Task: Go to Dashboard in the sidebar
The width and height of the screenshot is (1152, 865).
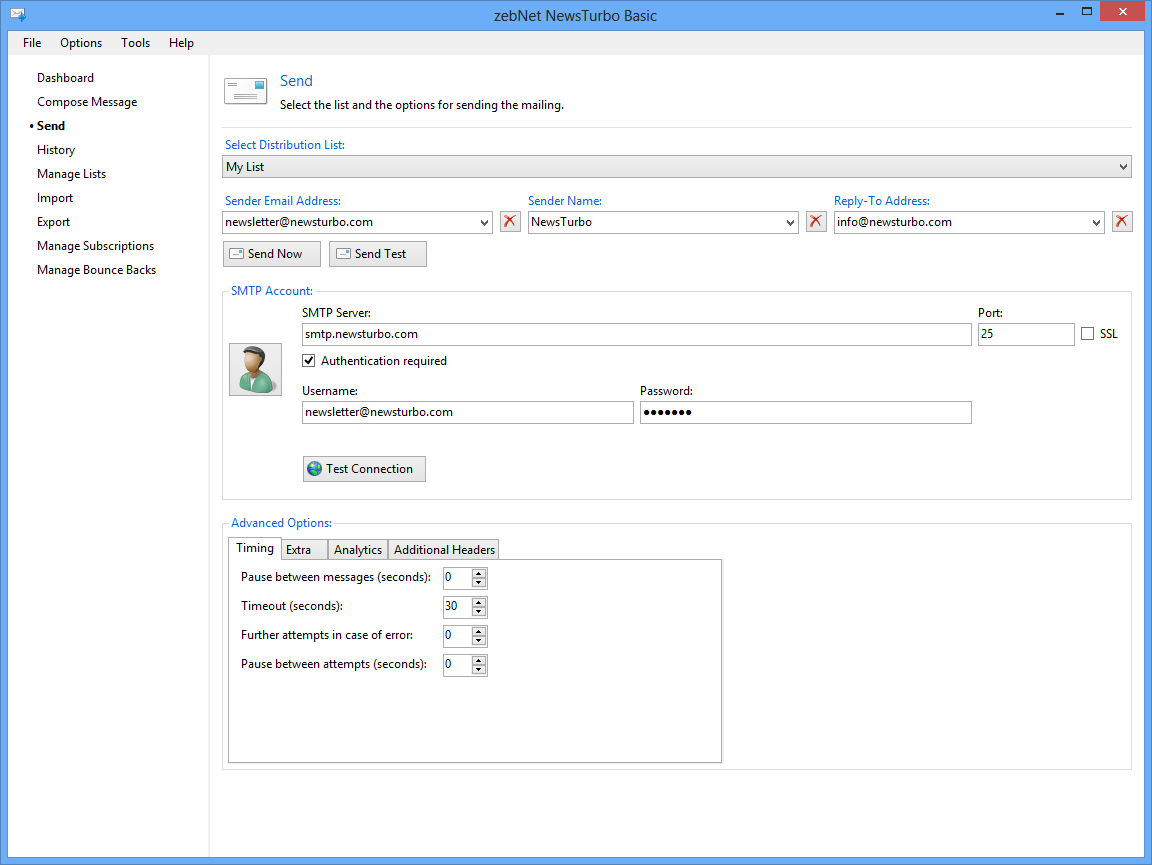Action: click(x=65, y=78)
